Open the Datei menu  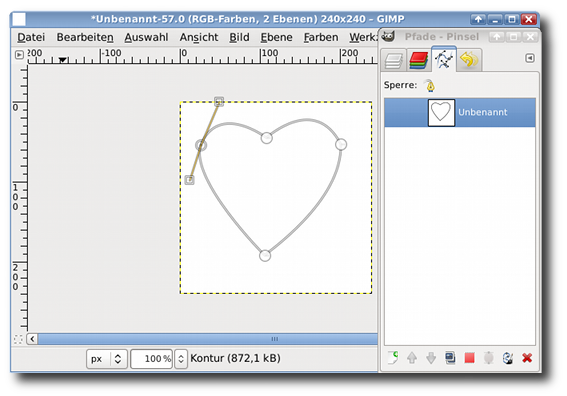31,37
